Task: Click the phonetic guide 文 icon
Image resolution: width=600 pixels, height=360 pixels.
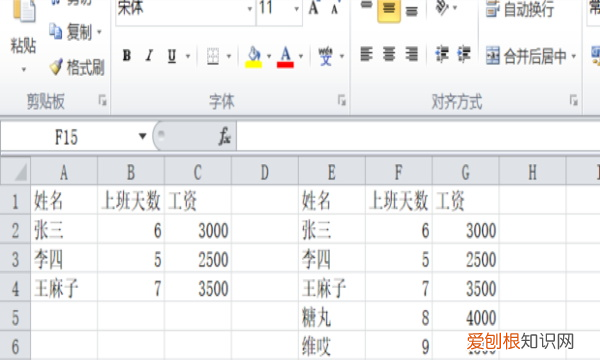Action: pos(326,56)
